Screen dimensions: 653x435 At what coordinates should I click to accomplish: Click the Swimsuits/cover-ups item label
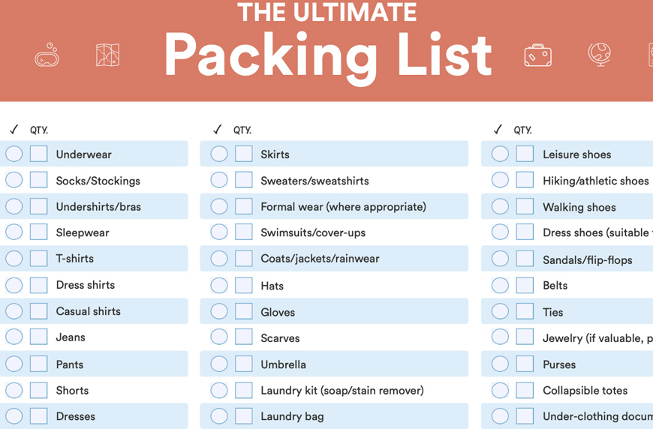pos(313,233)
